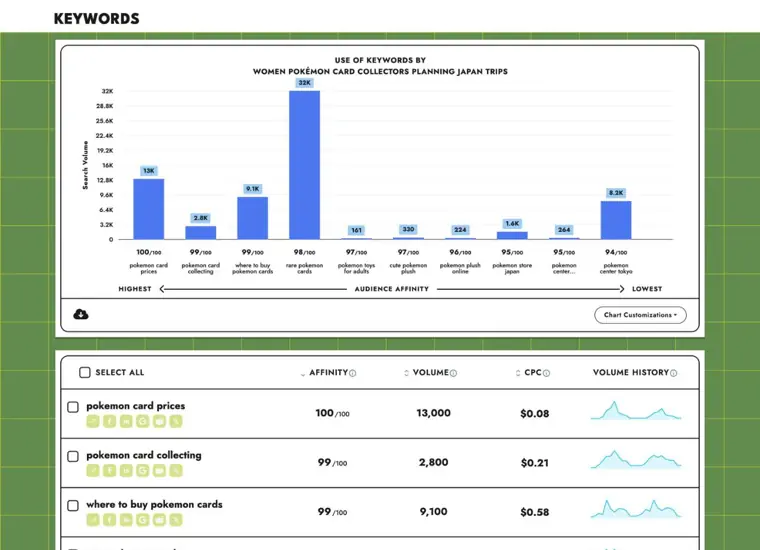Click the 161 label above pokemon toys bar
Screen dimensions: 760x550
point(356,230)
